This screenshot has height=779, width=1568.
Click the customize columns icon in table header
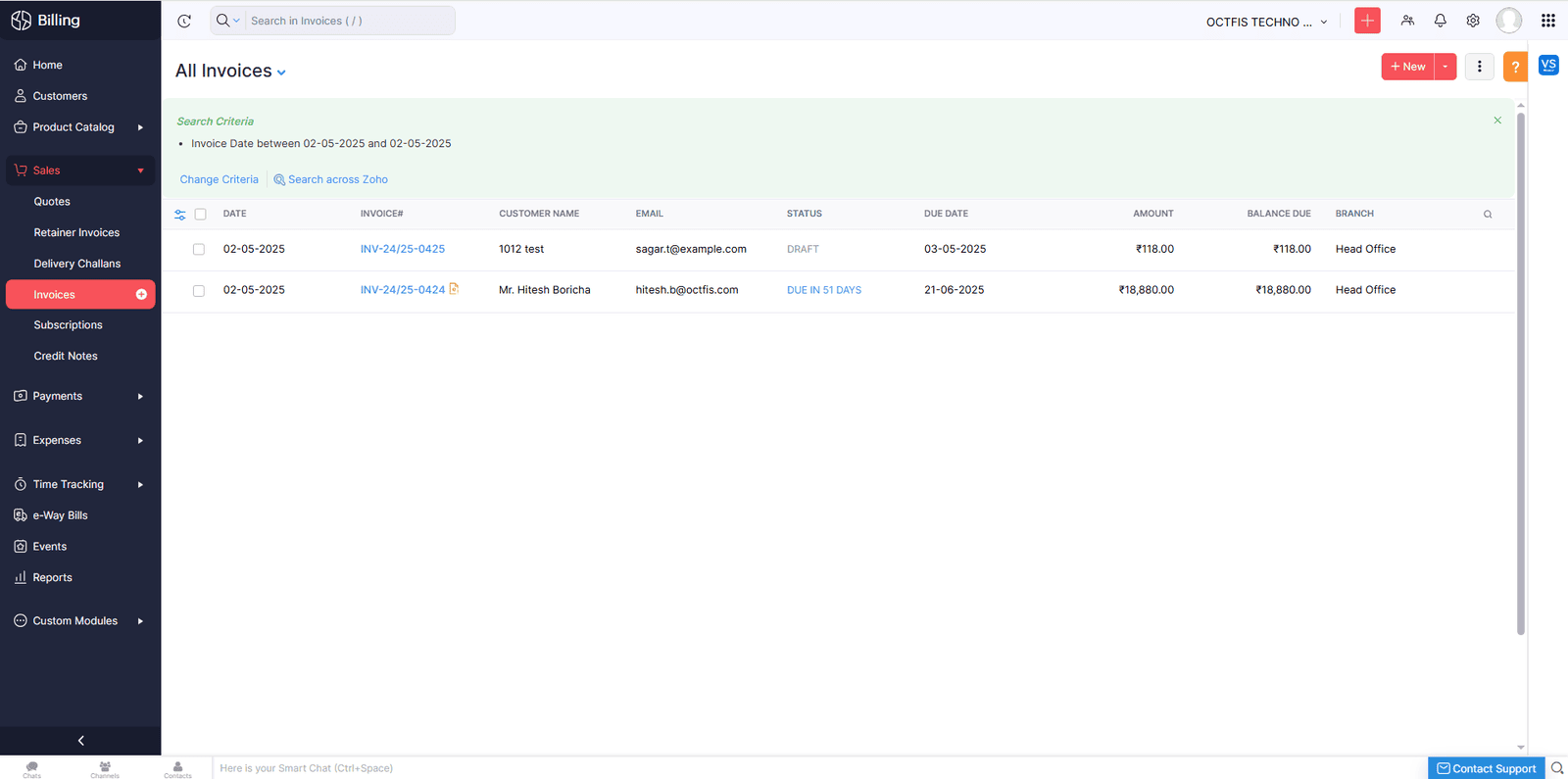pyautogui.click(x=180, y=215)
